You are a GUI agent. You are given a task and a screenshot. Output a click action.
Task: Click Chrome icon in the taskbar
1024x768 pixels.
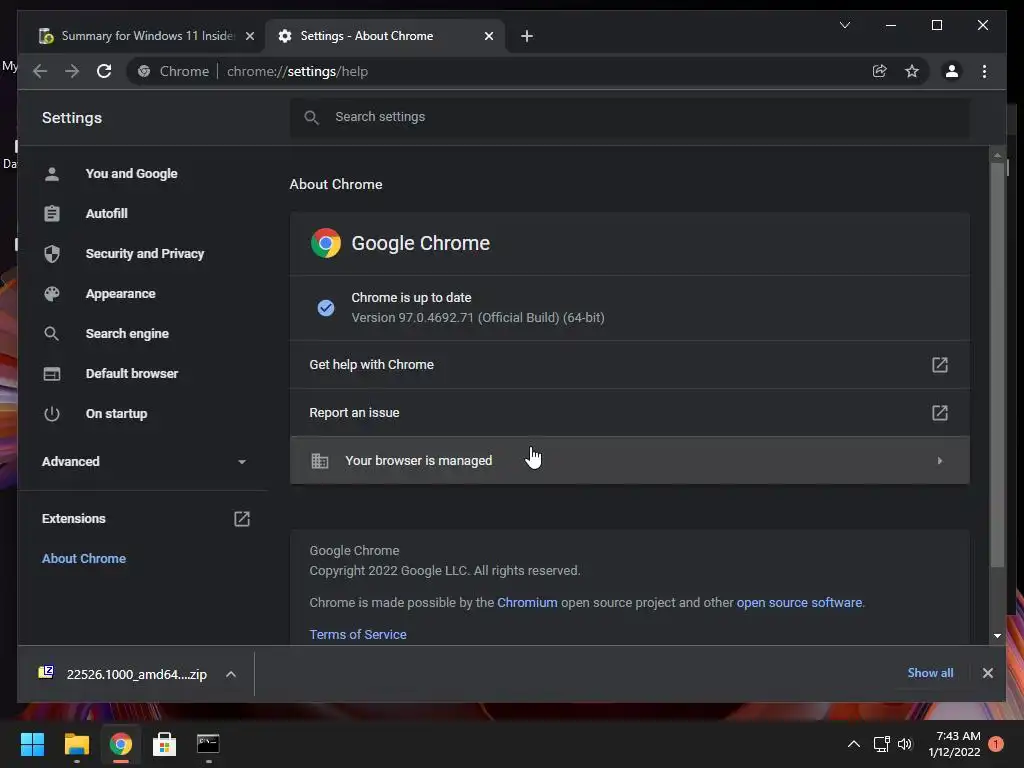pos(120,744)
